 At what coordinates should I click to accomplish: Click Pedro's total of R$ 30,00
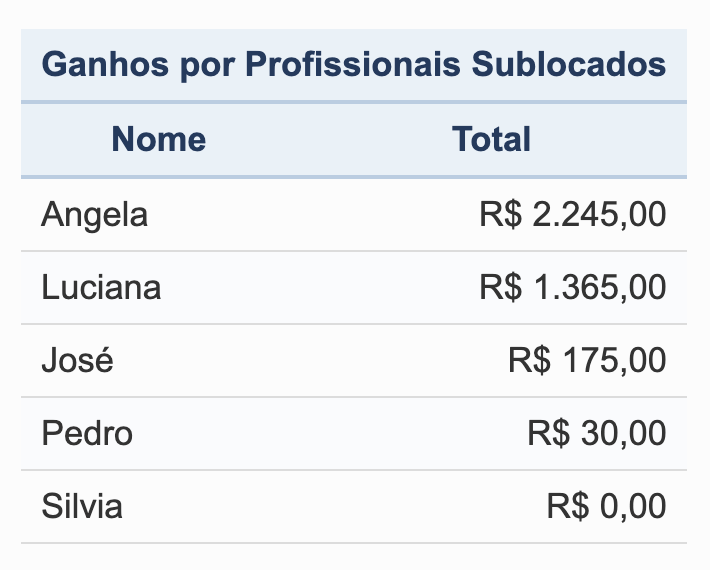(596, 433)
